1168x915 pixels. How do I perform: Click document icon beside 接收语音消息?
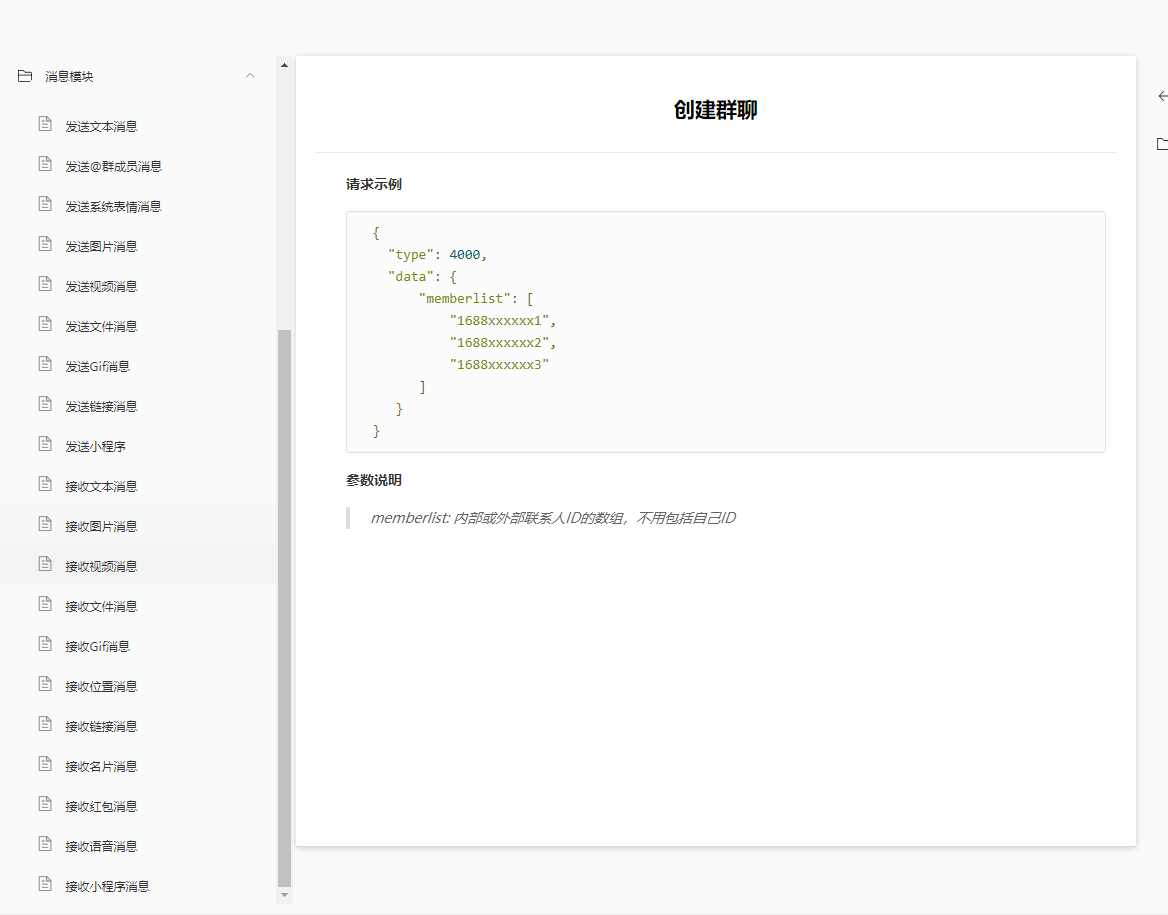click(45, 844)
